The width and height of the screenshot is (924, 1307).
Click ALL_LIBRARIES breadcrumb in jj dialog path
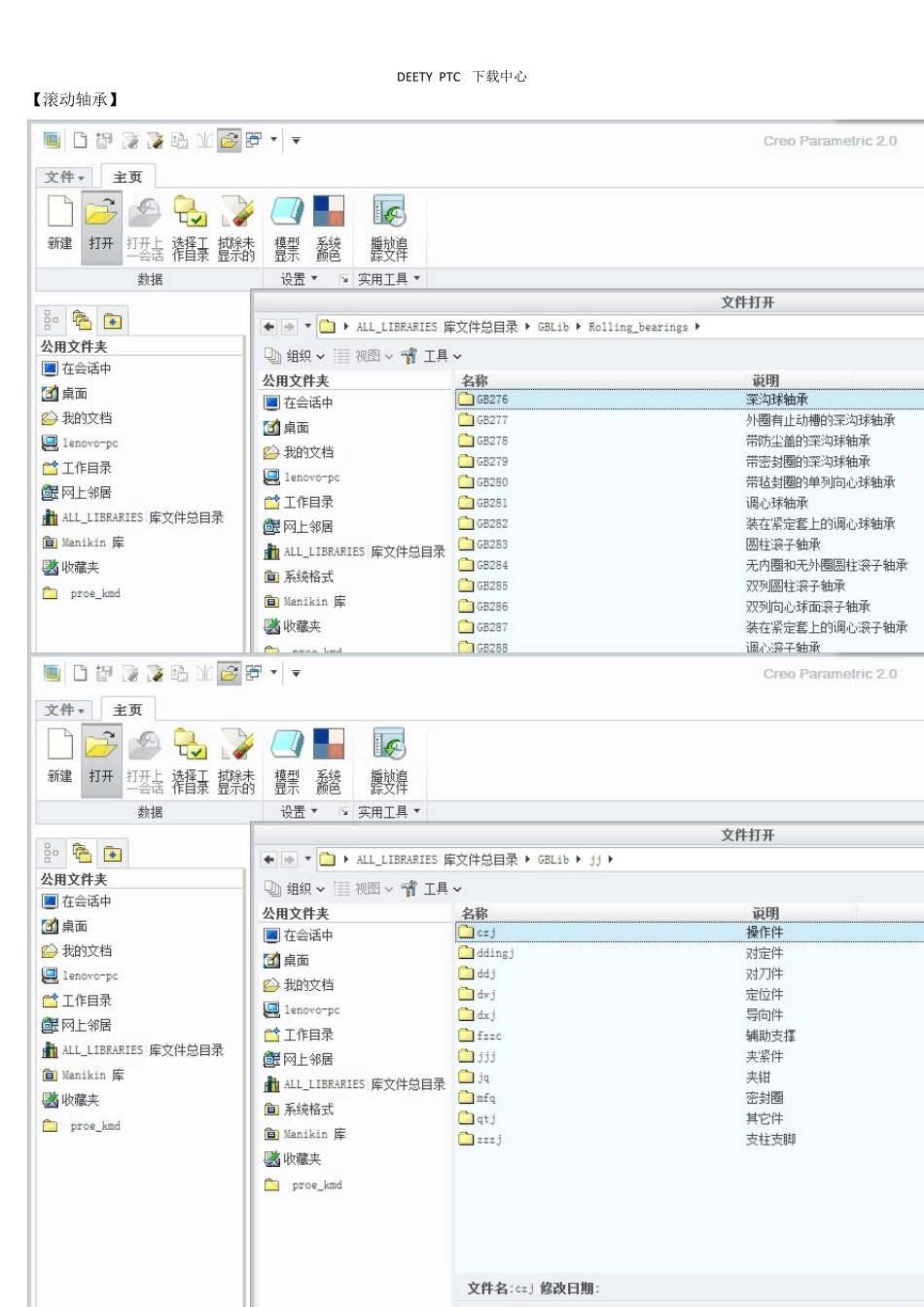[x=437, y=860]
